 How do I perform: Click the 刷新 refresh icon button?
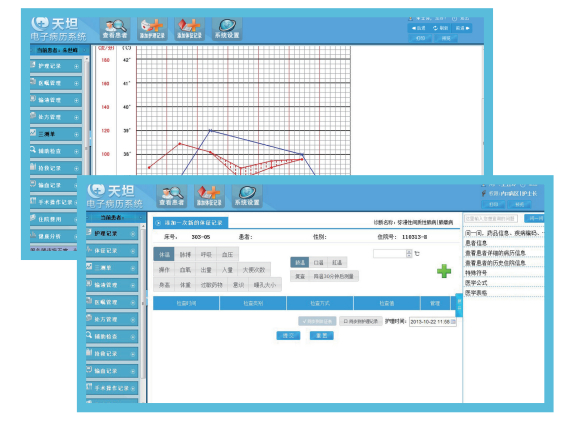pos(440,28)
